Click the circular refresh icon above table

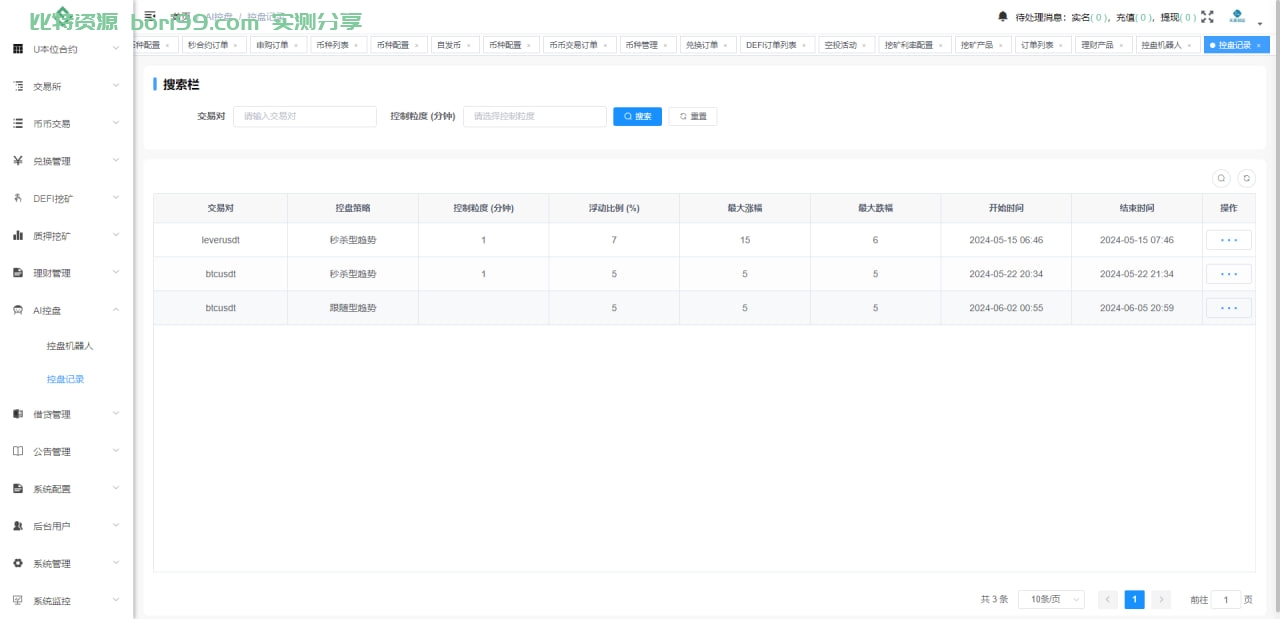click(1246, 178)
